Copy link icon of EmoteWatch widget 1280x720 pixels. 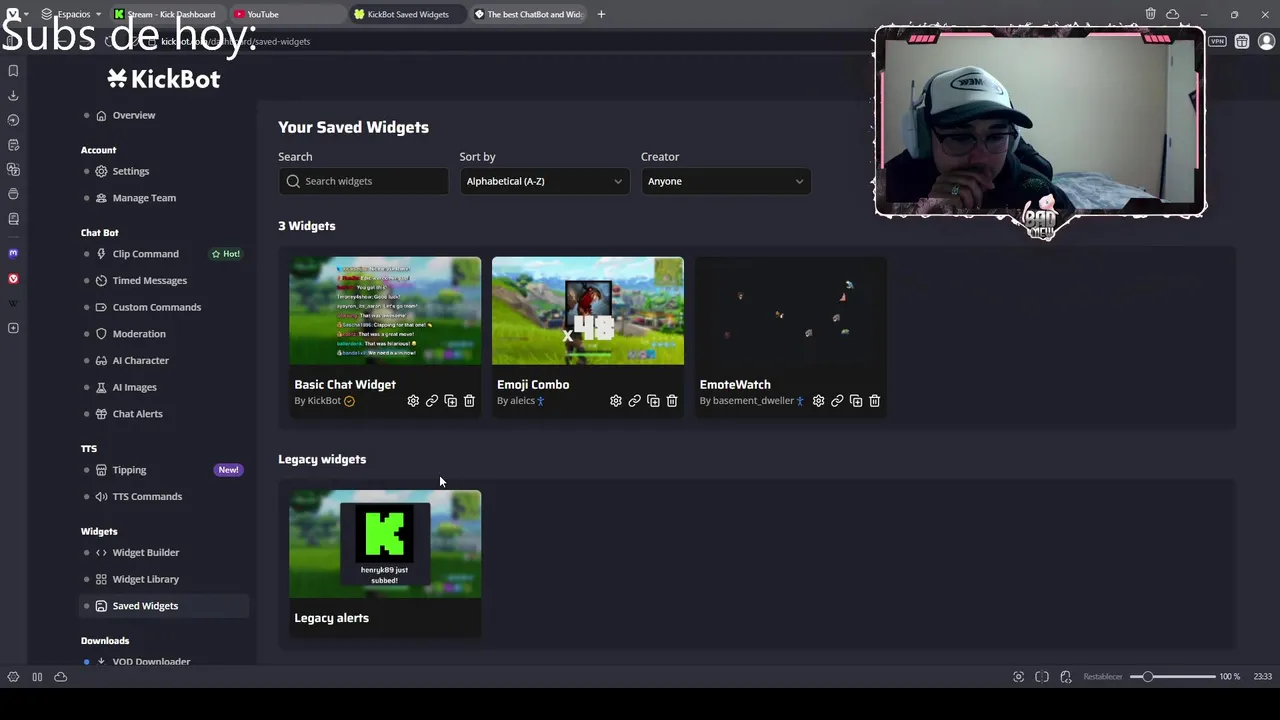(837, 401)
